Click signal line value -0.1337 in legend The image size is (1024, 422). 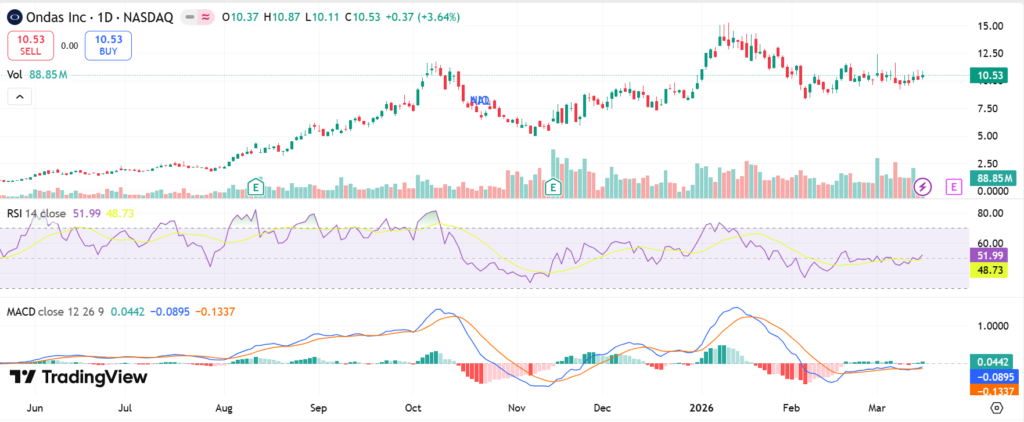(215, 312)
